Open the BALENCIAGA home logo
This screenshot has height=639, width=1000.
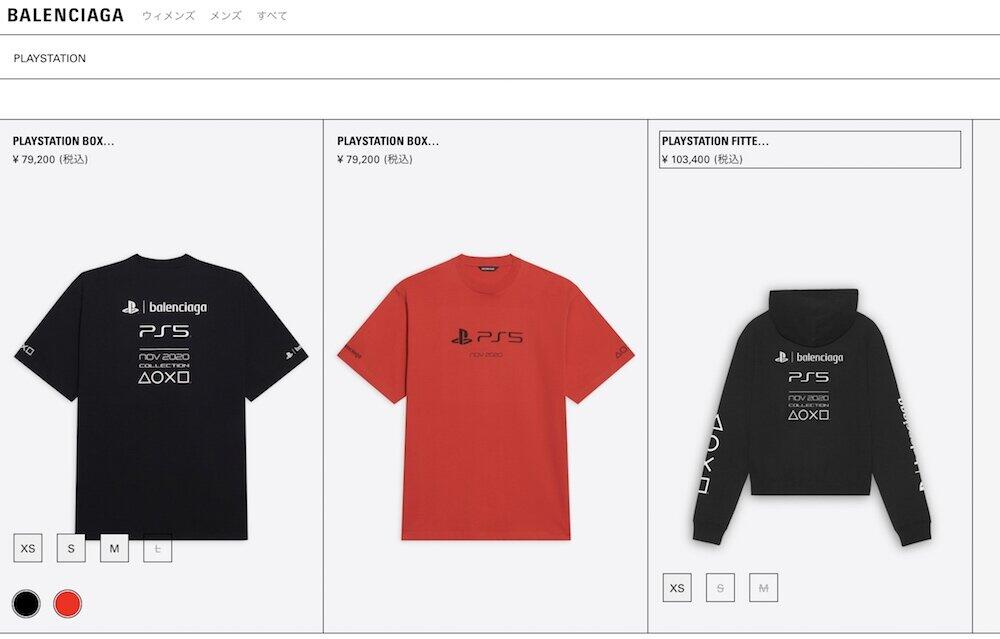[x=66, y=15]
